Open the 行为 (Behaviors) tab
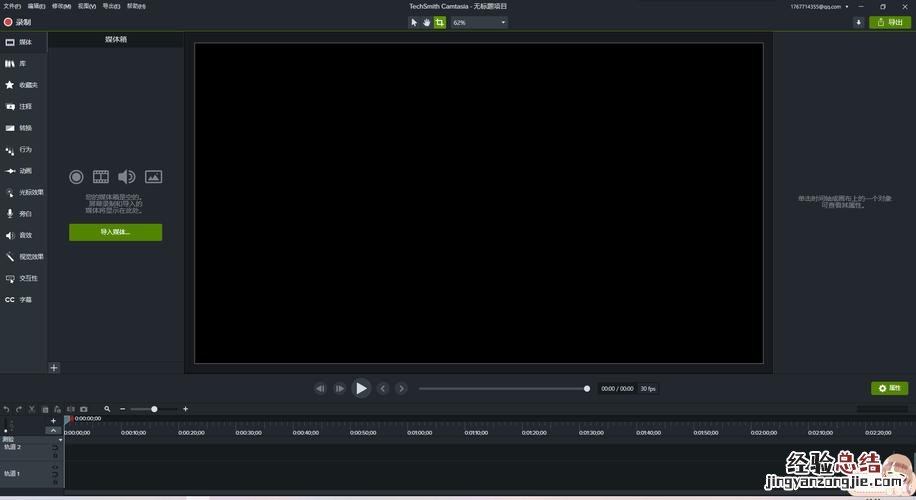The height and width of the screenshot is (500, 916). pyautogui.click(x=23, y=150)
